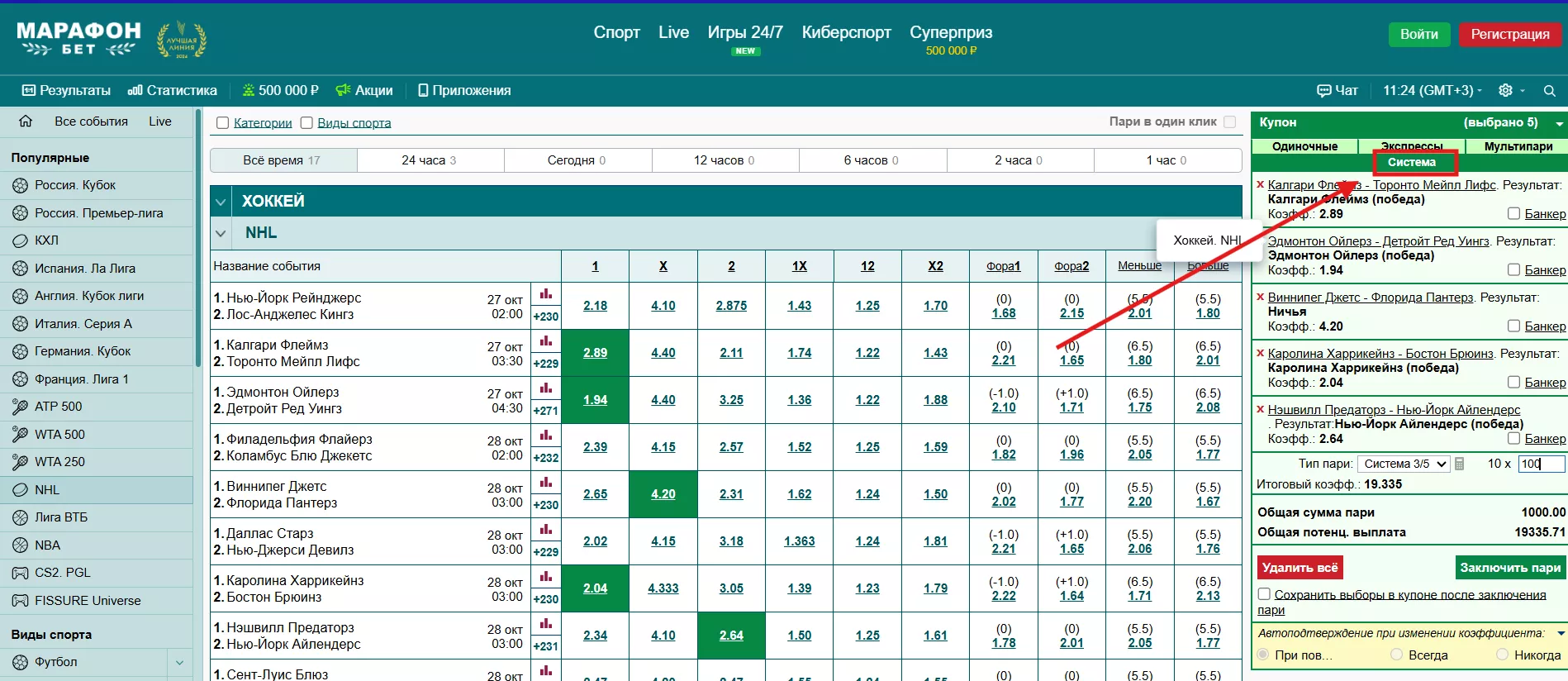
Task: Collapse the ХОККЕЙ section
Action: 221,201
